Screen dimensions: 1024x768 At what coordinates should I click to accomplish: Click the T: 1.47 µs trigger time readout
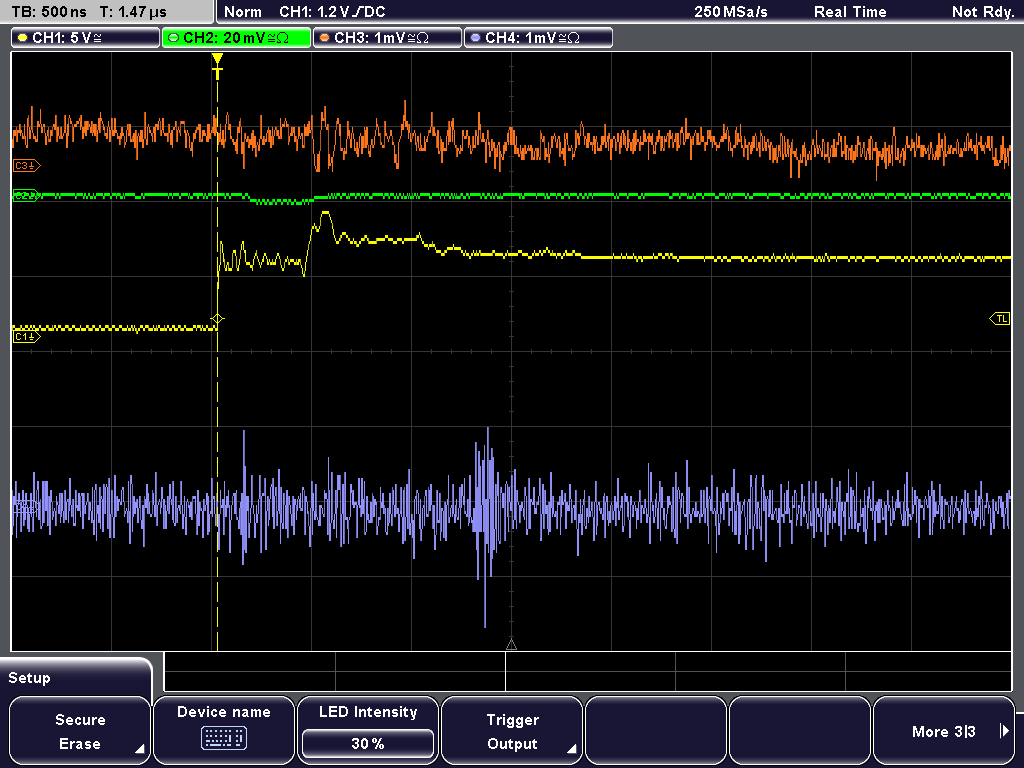click(x=133, y=12)
